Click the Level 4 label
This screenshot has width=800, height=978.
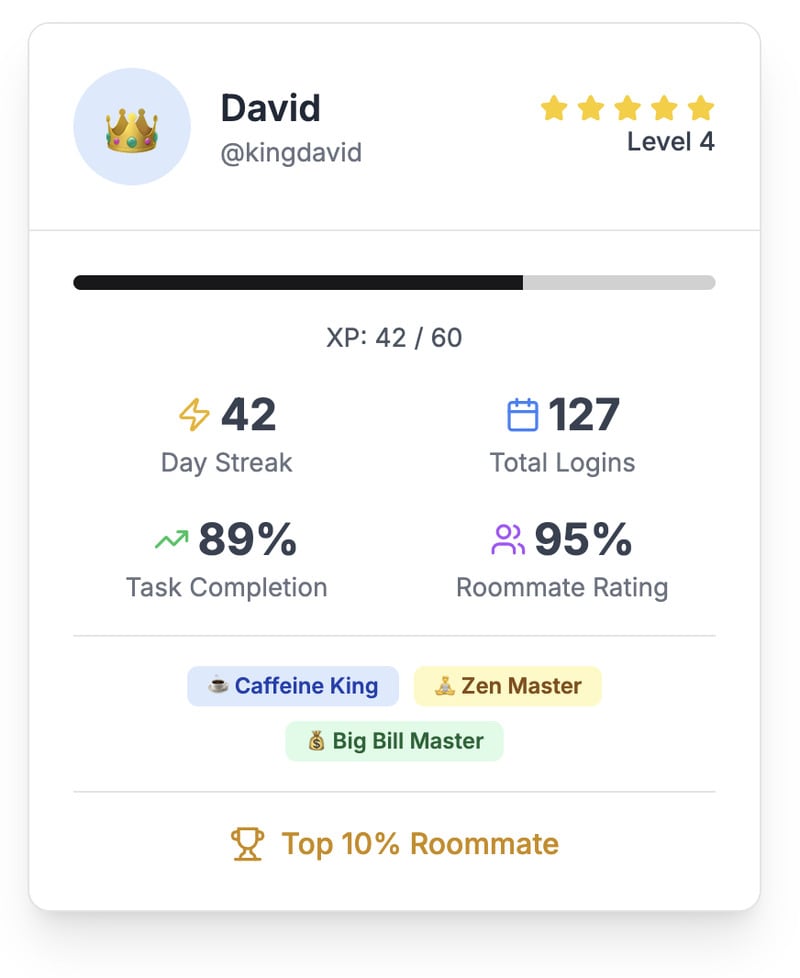670,142
